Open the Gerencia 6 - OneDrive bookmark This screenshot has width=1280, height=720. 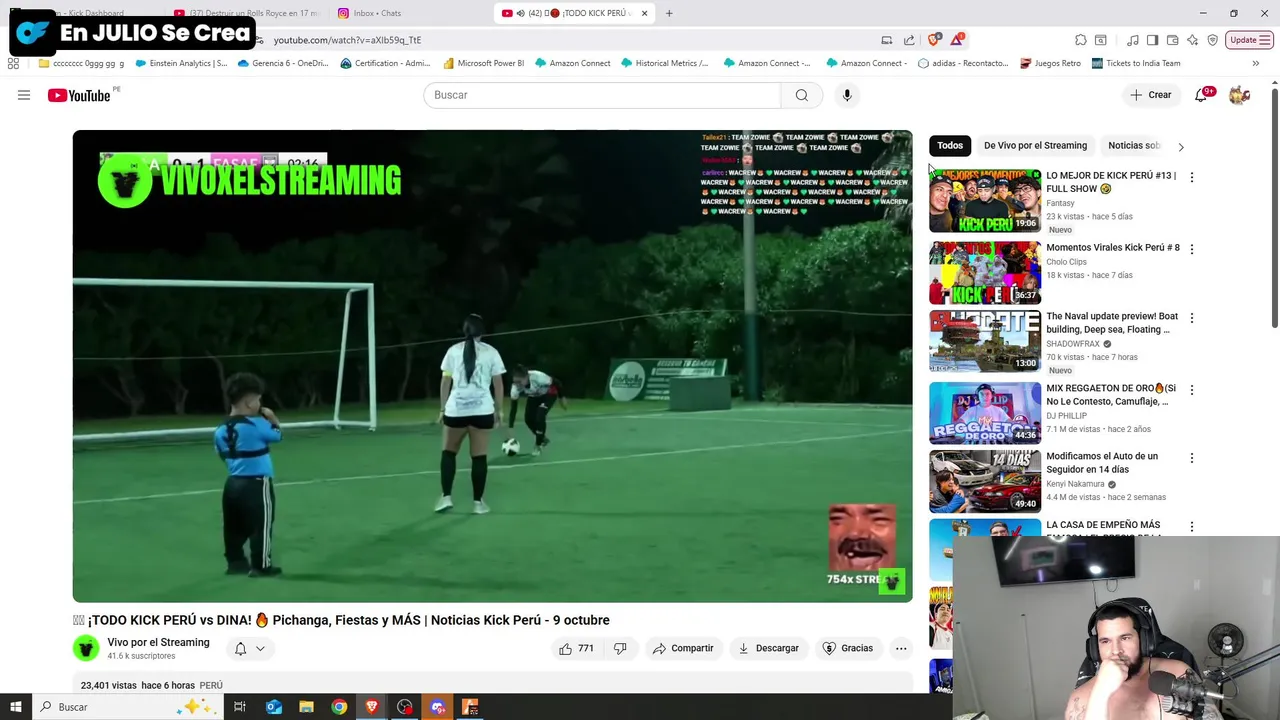[x=283, y=63]
